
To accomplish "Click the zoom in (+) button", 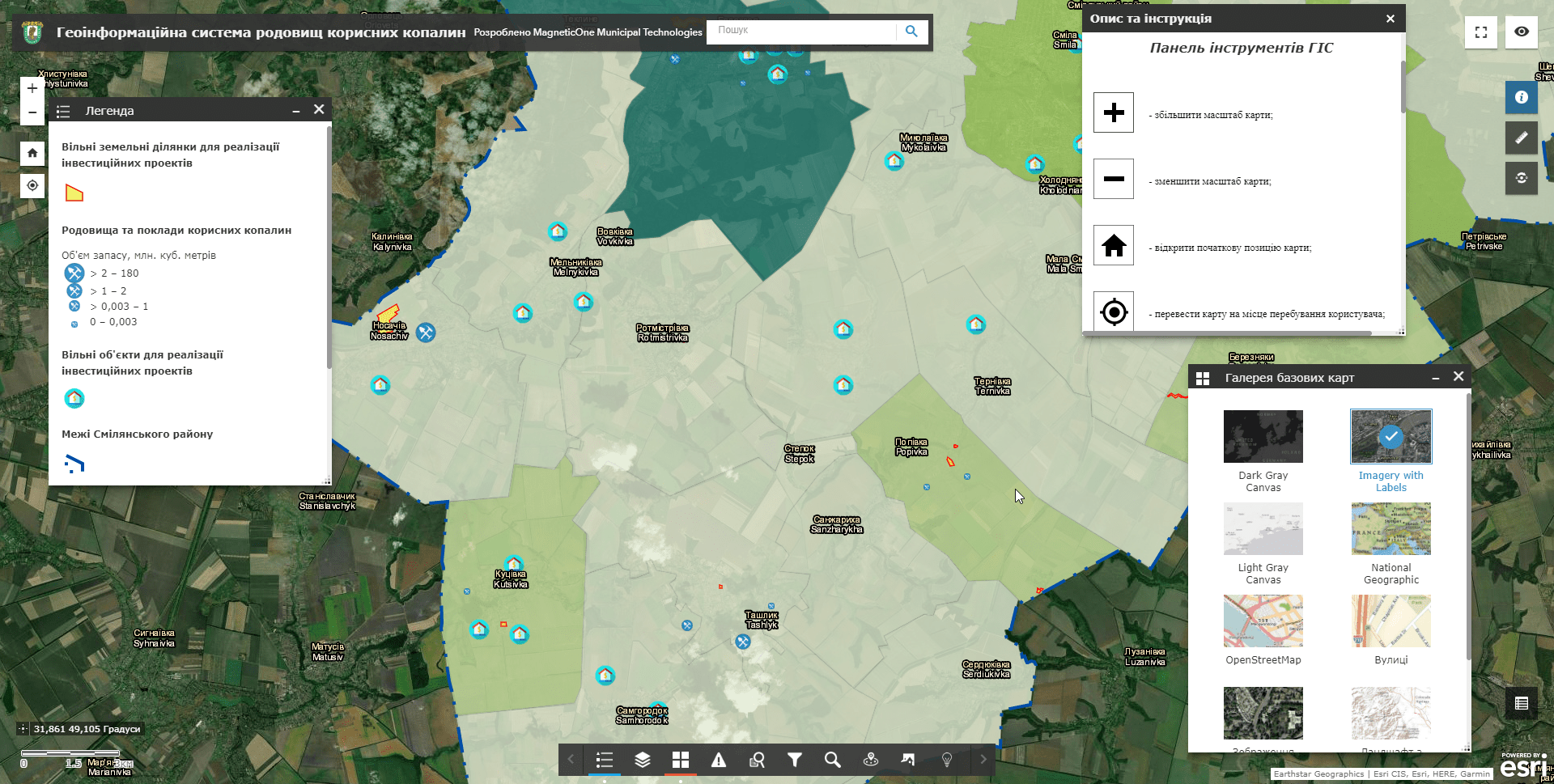I will point(32,88).
